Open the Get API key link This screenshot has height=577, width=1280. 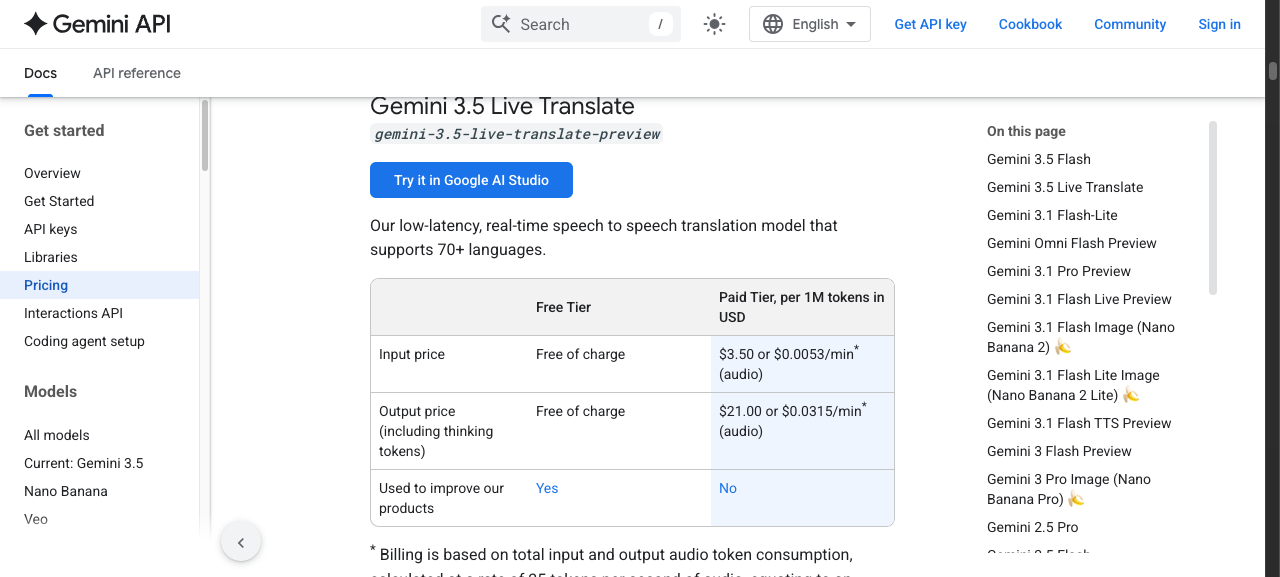[x=930, y=24]
